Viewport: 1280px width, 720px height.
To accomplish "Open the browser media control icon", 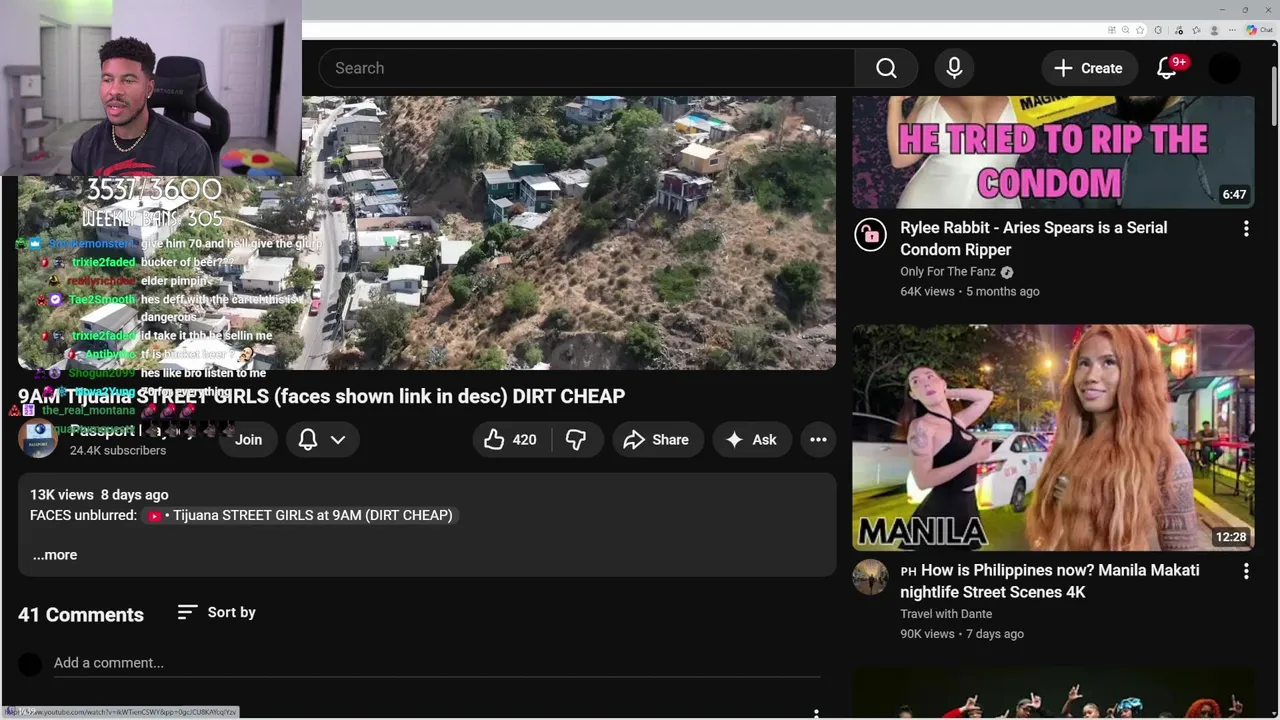I will (x=1179, y=30).
